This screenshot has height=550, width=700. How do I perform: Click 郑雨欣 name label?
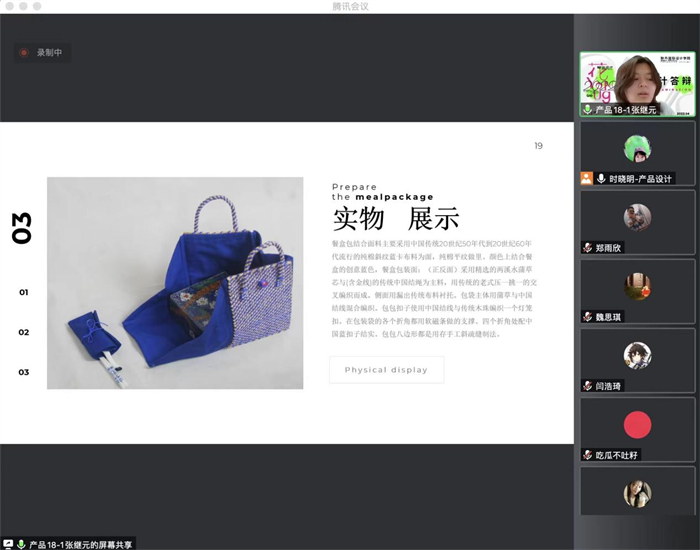coord(608,248)
